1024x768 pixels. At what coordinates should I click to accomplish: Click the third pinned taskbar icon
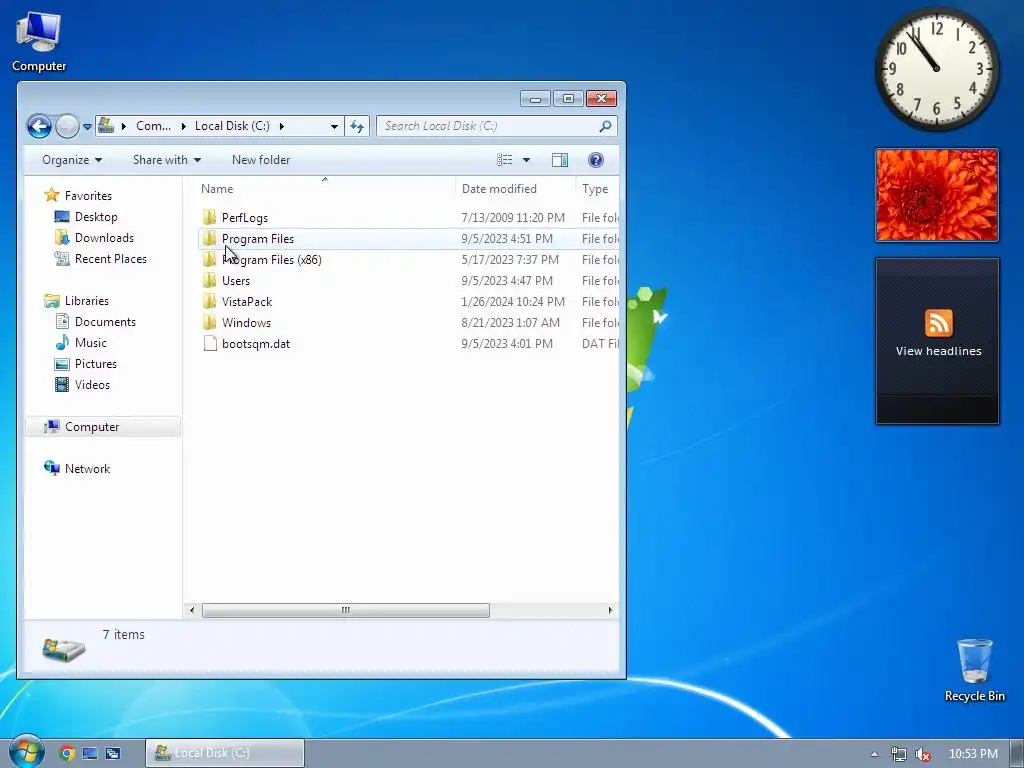click(x=113, y=753)
